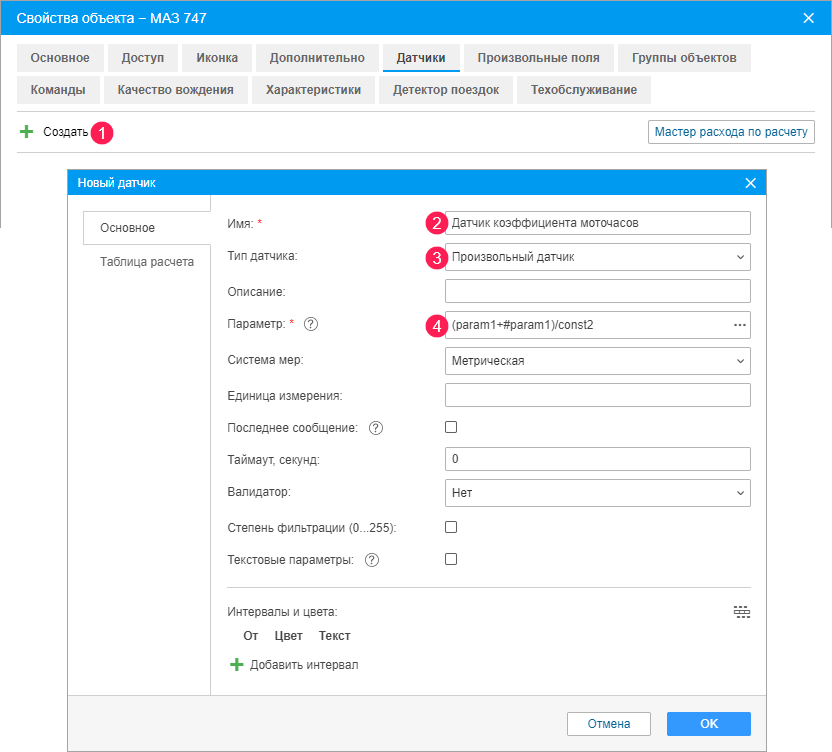Image resolution: width=832 pixels, height=752 pixels.
Task: Open the Таблица расчета side tab
Action: [x=147, y=262]
